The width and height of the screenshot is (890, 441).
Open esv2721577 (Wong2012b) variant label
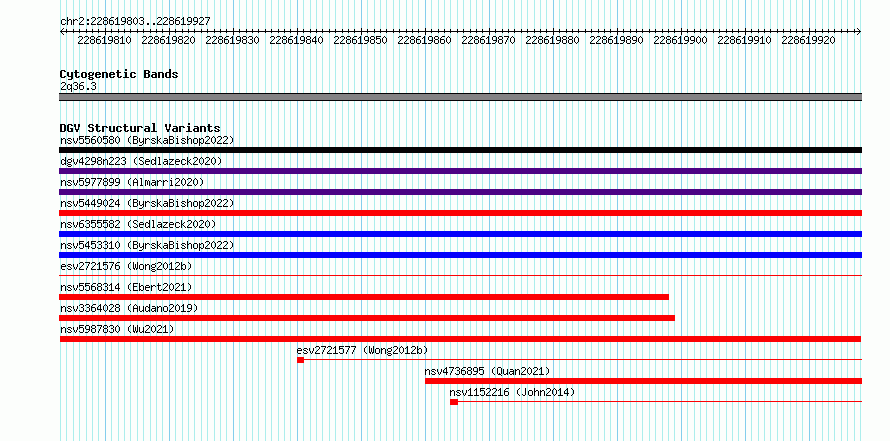362,350
